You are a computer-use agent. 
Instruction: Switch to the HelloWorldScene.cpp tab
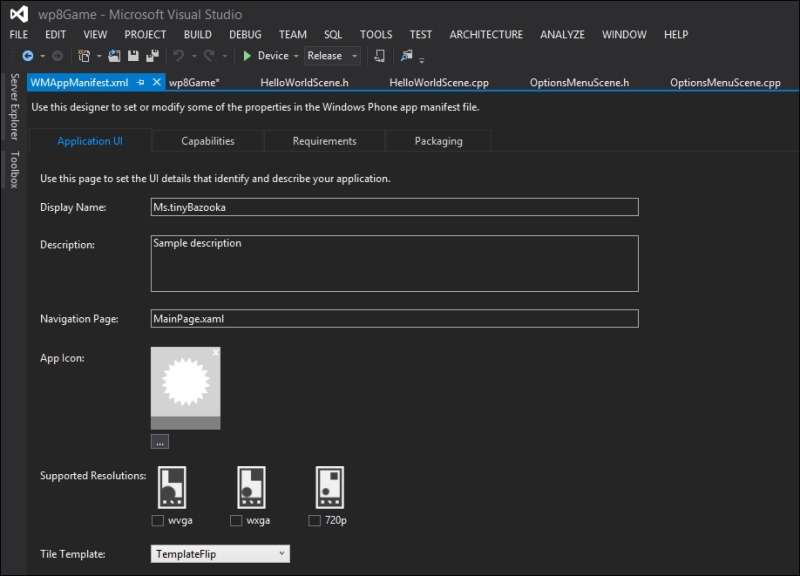tap(439, 83)
